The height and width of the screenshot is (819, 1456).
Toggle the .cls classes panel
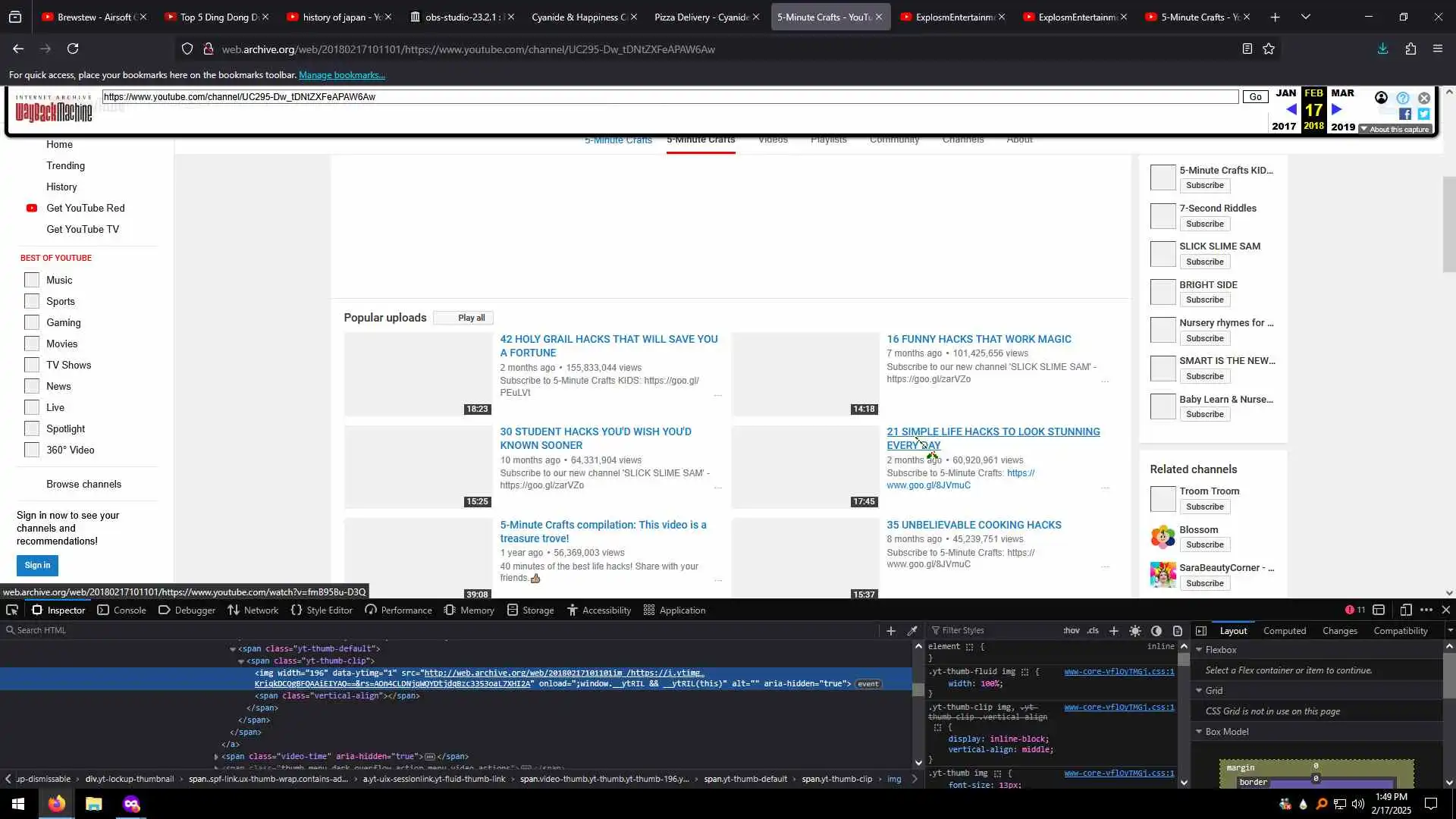pos(1093,631)
